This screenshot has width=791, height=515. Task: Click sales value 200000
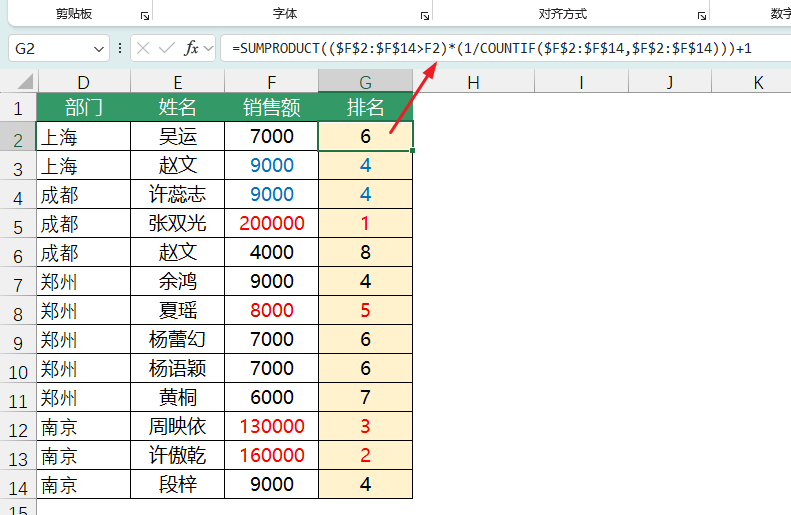coord(271,223)
